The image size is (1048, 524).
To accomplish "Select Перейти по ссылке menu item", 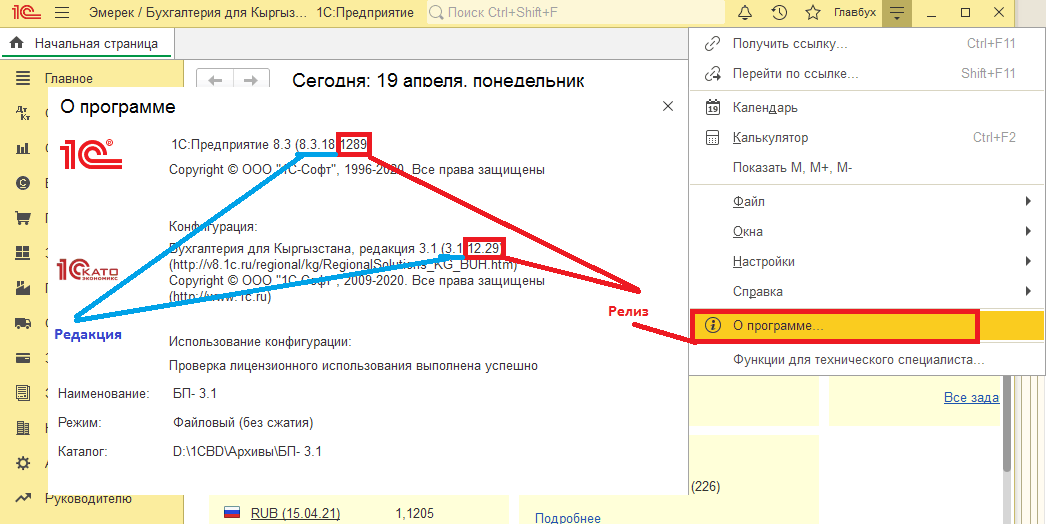I will (795, 74).
